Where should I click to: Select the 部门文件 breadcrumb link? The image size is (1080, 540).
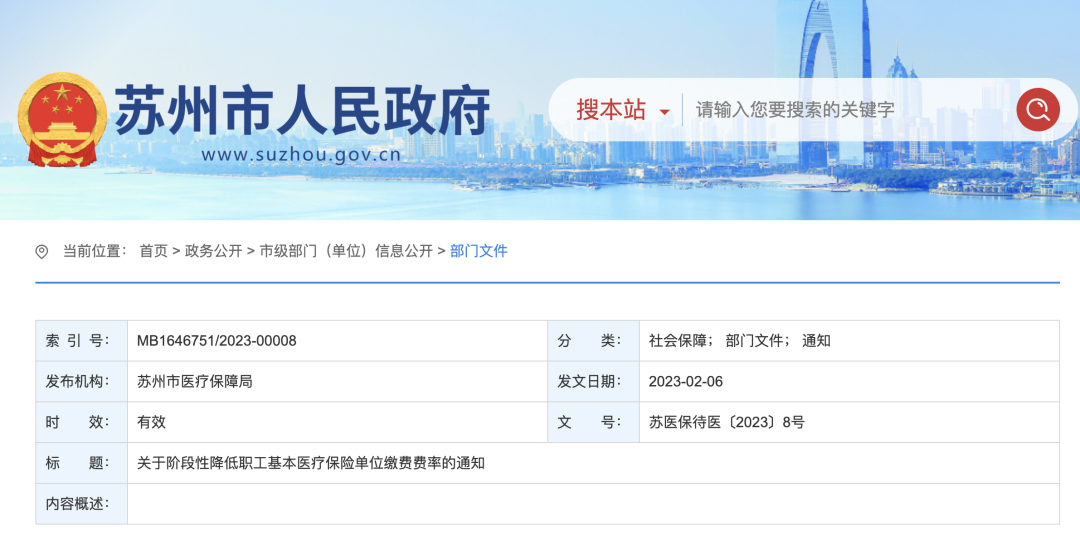coord(479,251)
